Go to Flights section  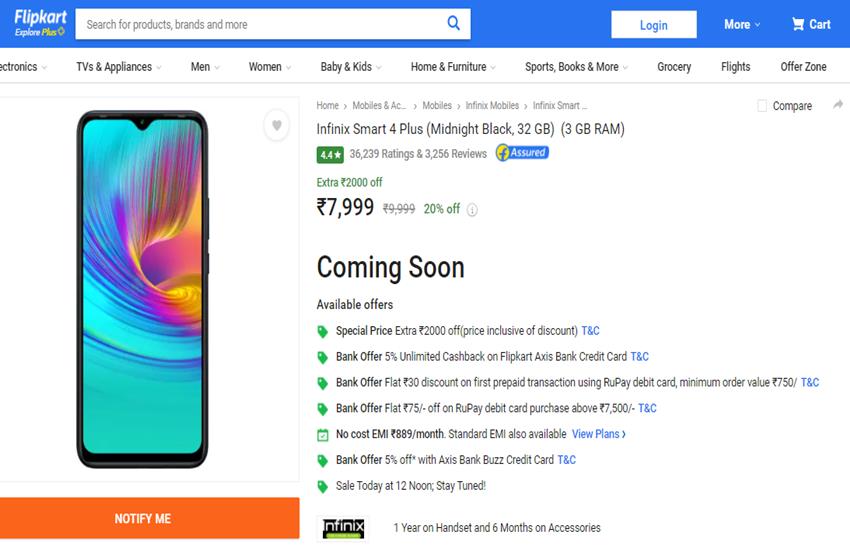coord(735,67)
